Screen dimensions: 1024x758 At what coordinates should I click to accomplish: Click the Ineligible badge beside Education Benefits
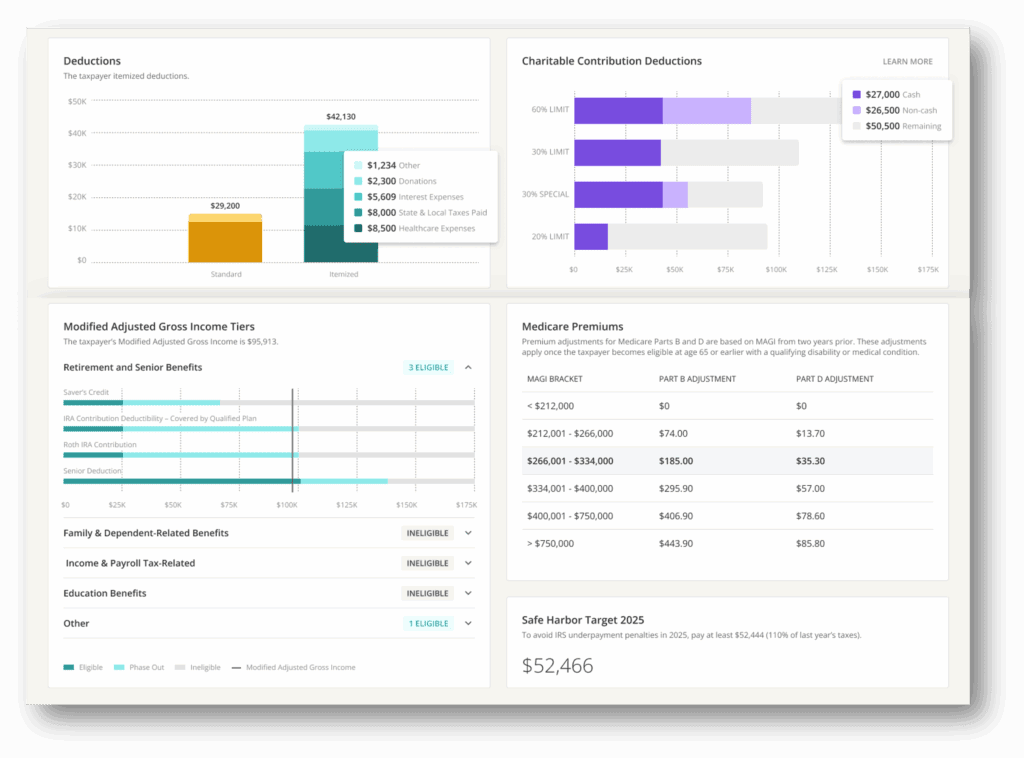[x=427, y=593]
